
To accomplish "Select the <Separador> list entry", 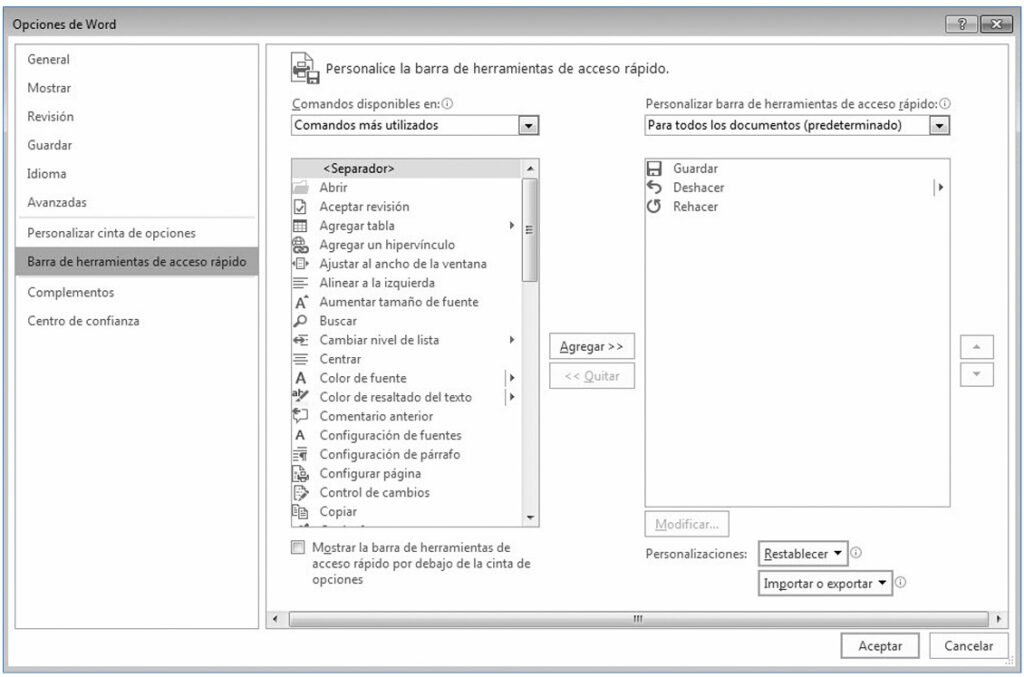I will [x=406, y=168].
